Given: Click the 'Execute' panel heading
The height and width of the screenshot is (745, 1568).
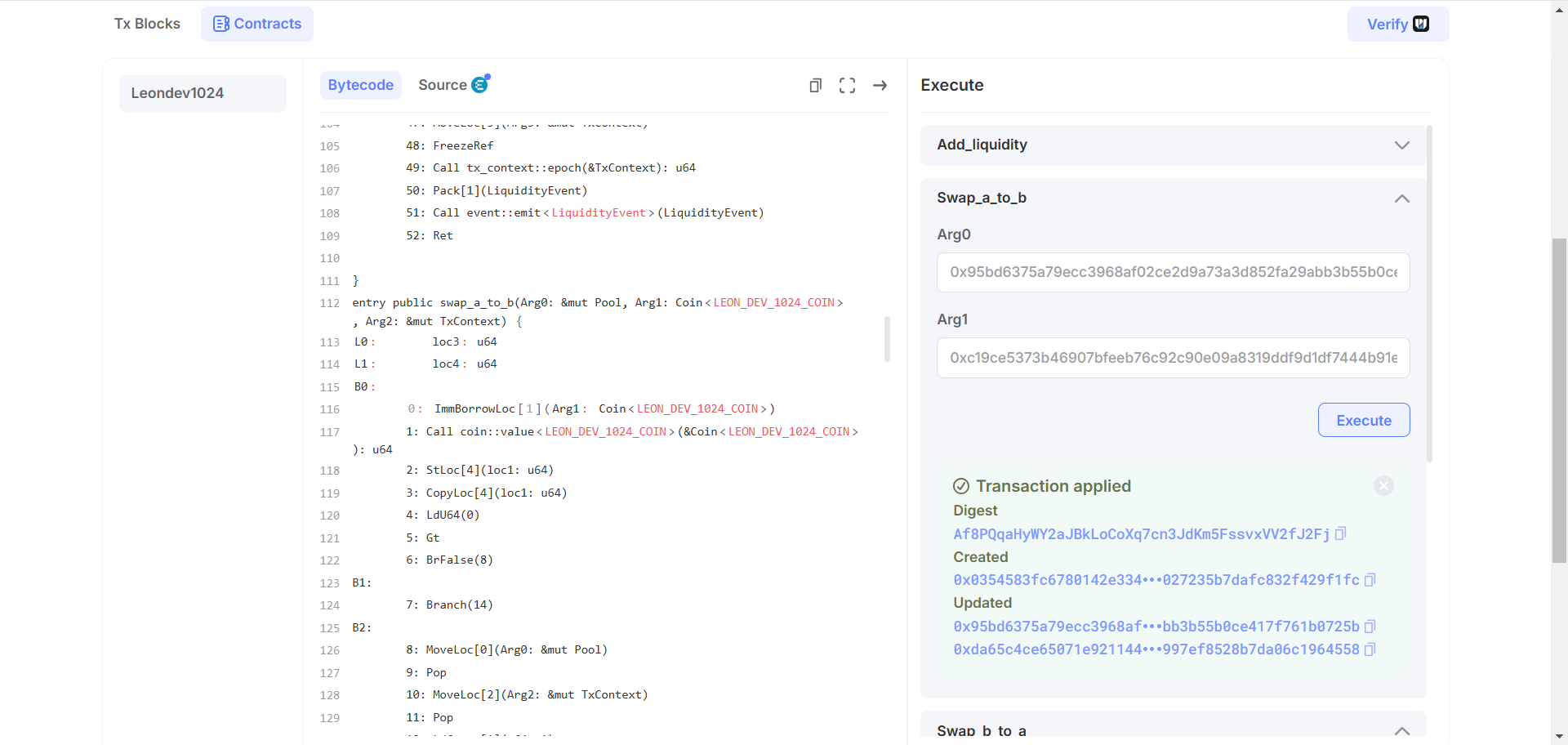Looking at the screenshot, I should pos(952,85).
